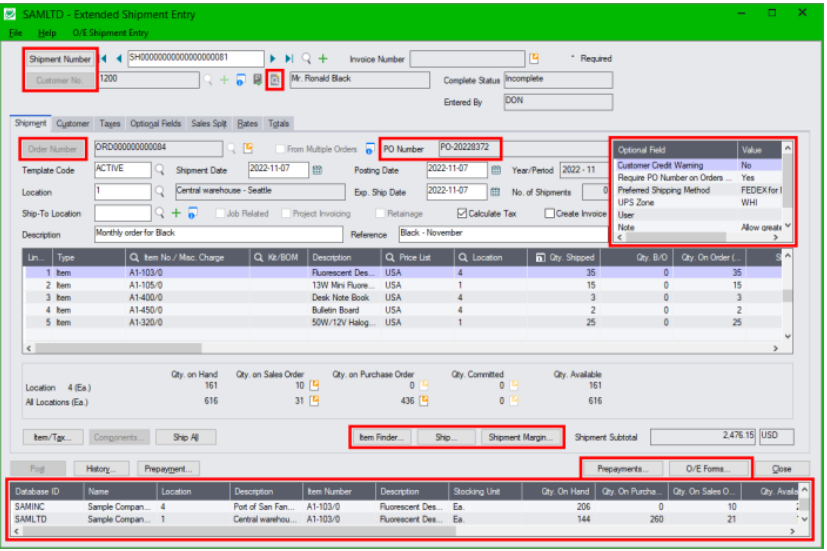Image resolution: width=827 pixels, height=551 pixels.
Task: Click info icon beside From Multiple Orders
Action: [x=370, y=149]
